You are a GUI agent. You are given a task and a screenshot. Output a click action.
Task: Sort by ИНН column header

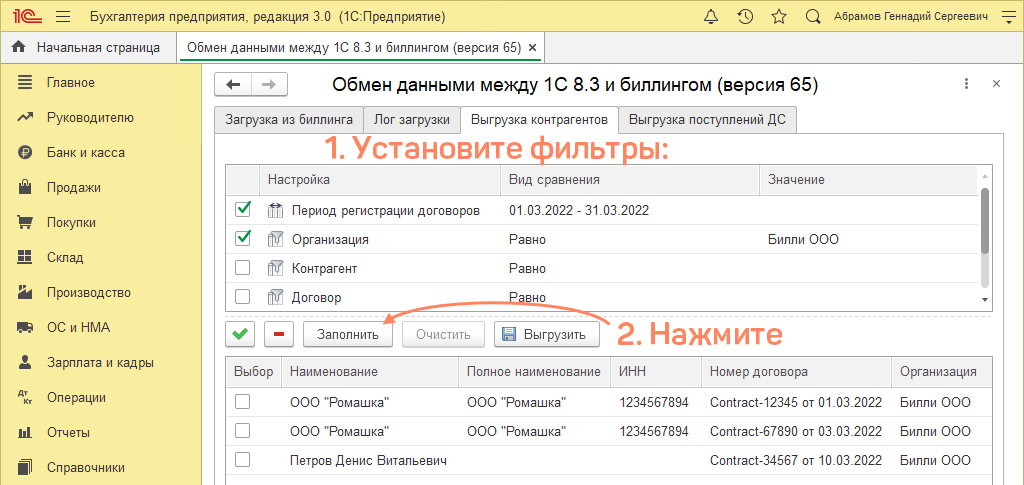(x=656, y=371)
